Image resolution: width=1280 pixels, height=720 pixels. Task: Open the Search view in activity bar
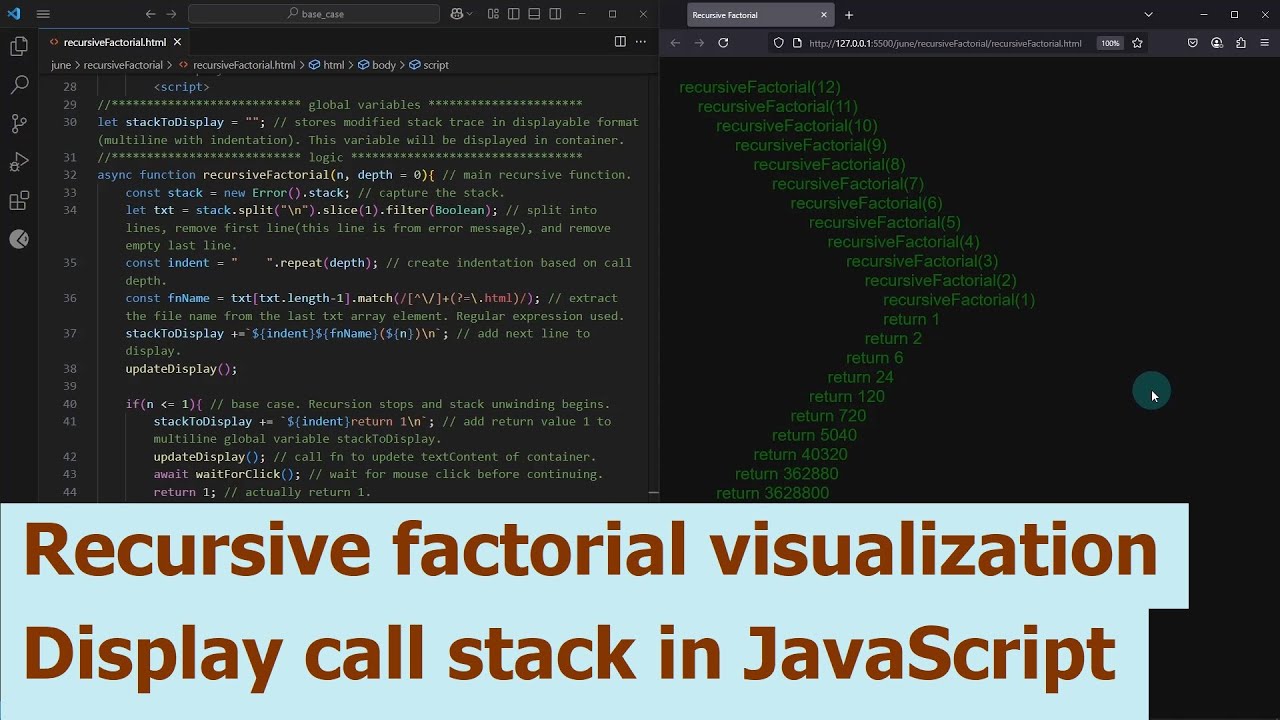point(19,85)
